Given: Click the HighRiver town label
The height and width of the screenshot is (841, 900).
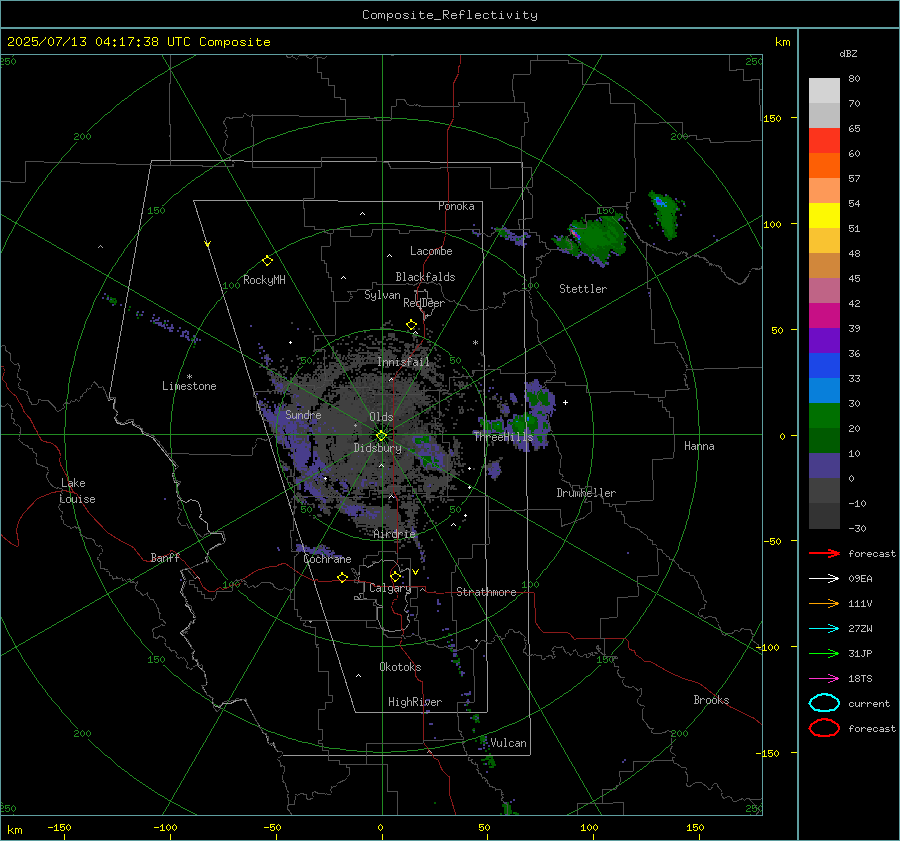Looking at the screenshot, I should tap(415, 702).
